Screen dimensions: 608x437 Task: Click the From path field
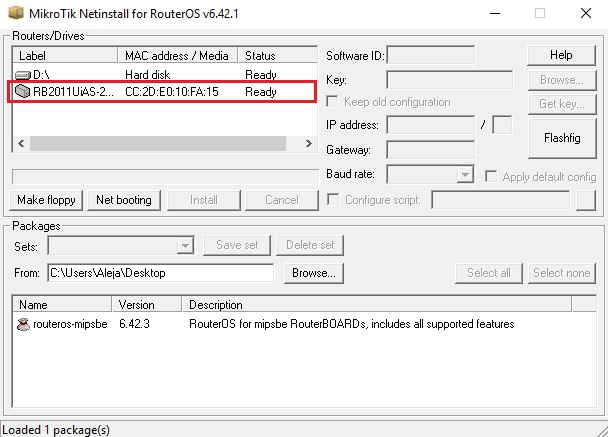(161, 273)
